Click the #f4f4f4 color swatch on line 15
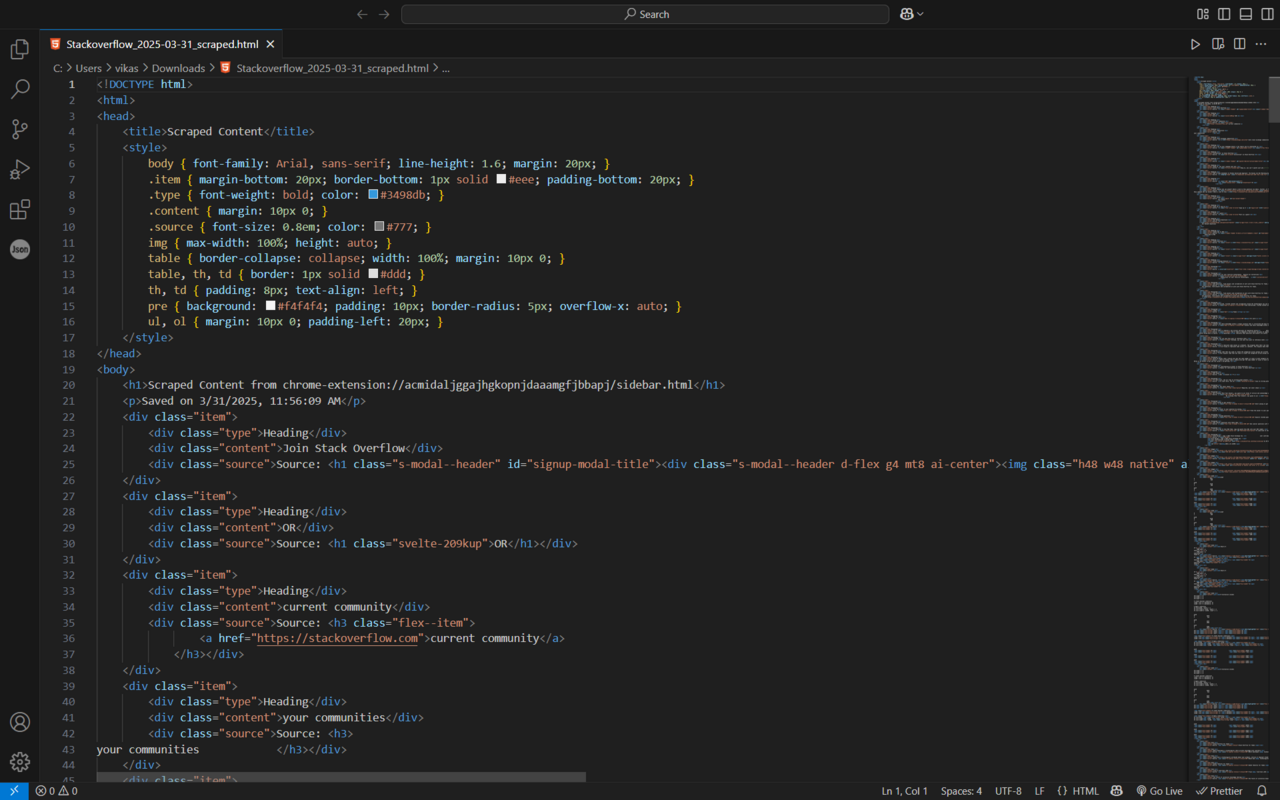This screenshot has height=800, width=1280. [x=271, y=306]
